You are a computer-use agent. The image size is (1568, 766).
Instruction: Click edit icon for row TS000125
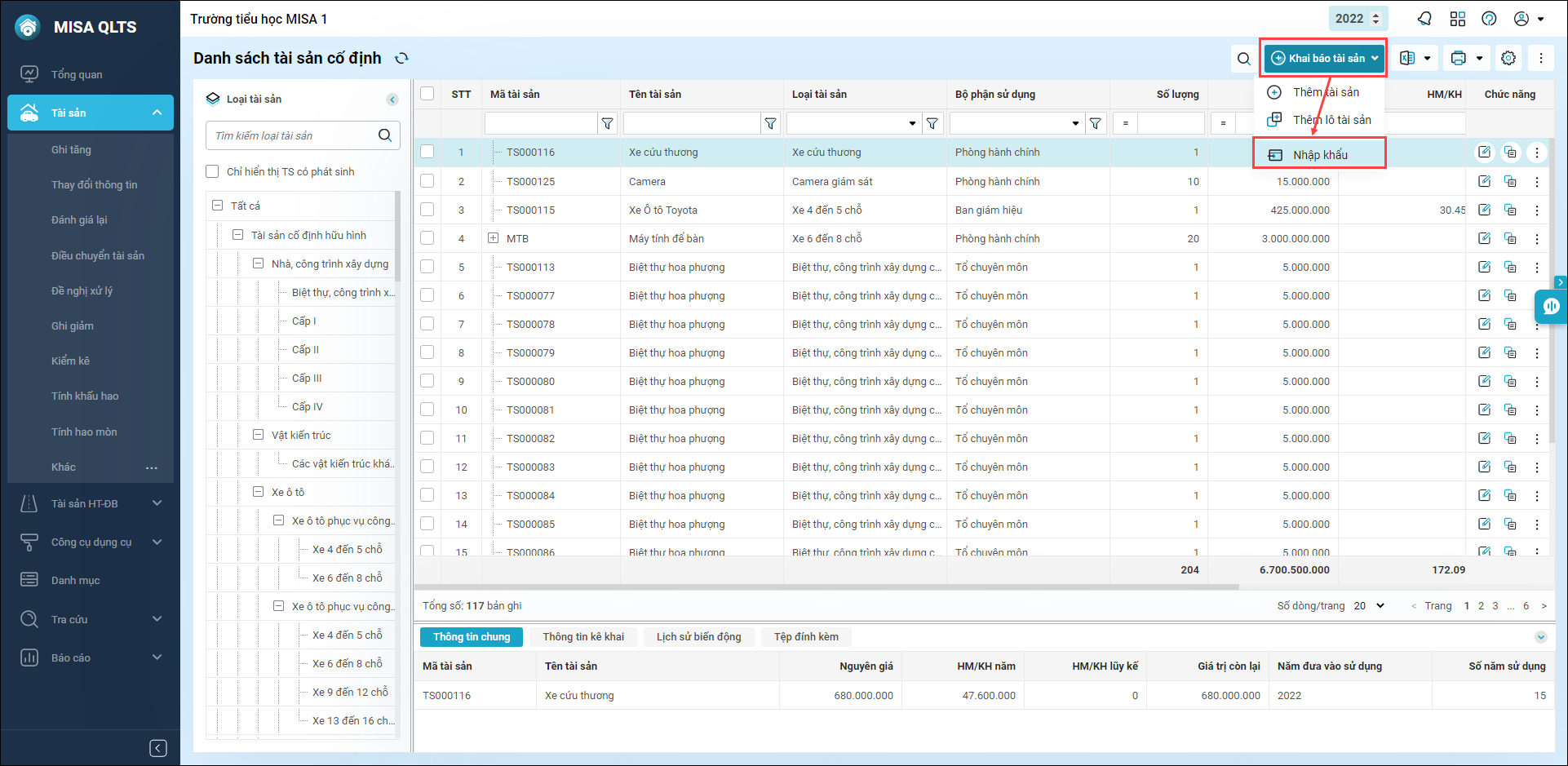1484,181
